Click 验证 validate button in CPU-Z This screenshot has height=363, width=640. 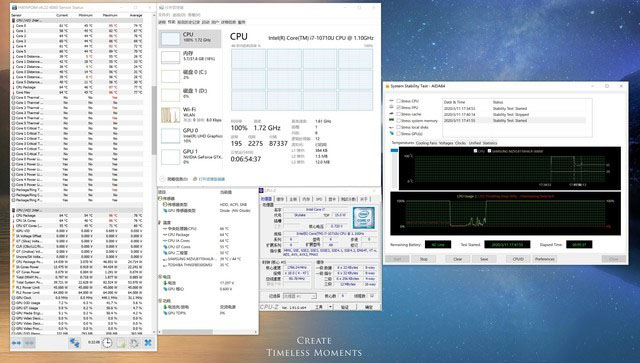tap(345, 307)
